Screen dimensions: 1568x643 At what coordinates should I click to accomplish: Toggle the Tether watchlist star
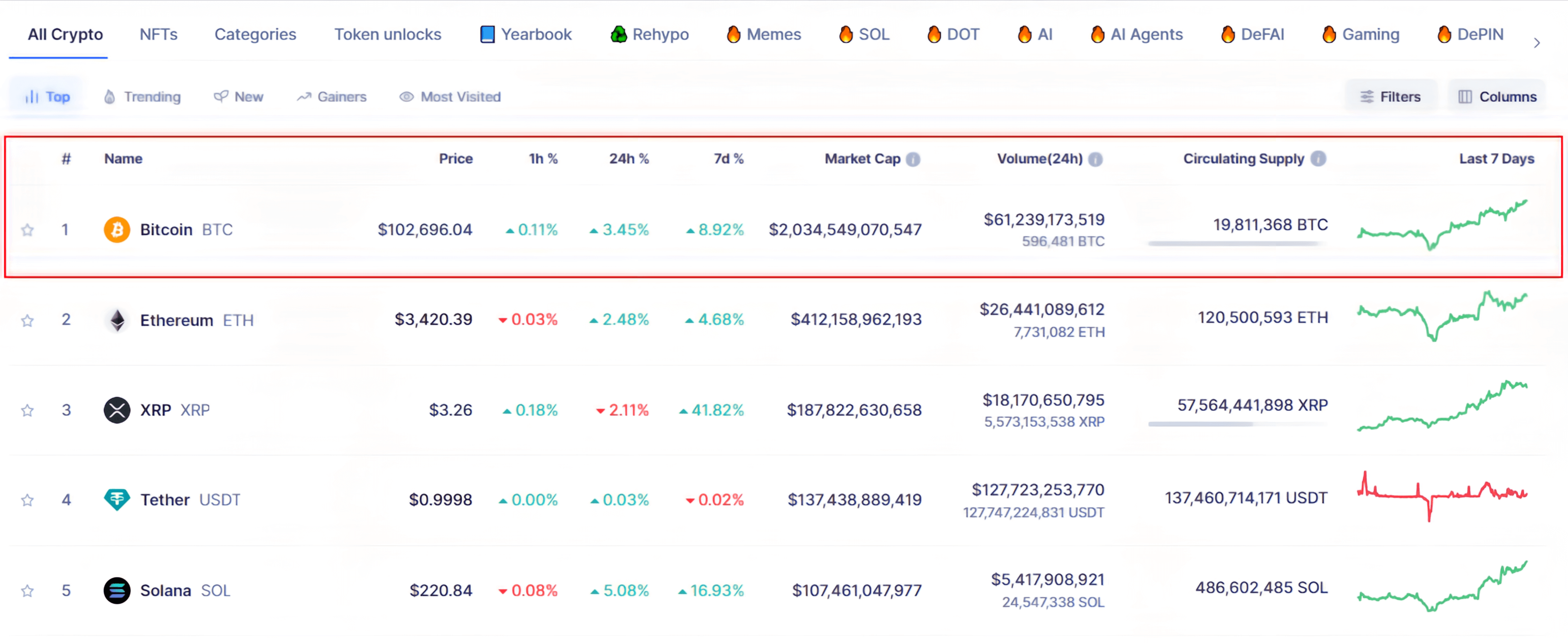(x=27, y=500)
